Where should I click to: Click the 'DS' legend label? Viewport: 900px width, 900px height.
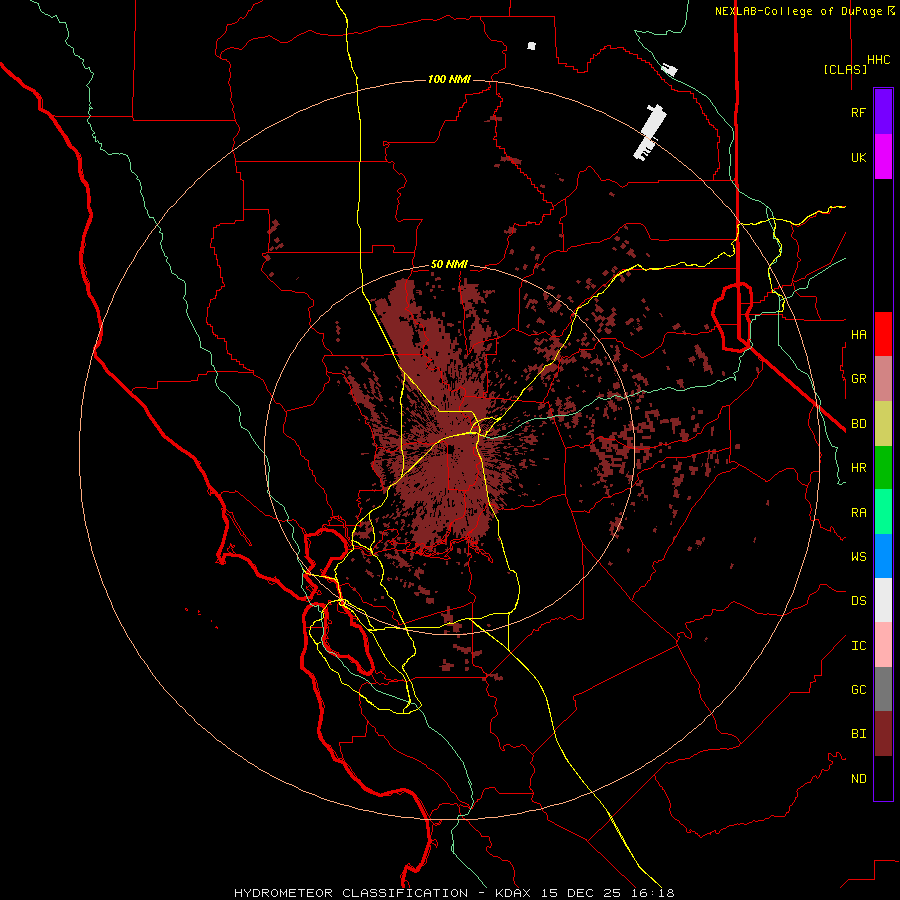point(858,601)
